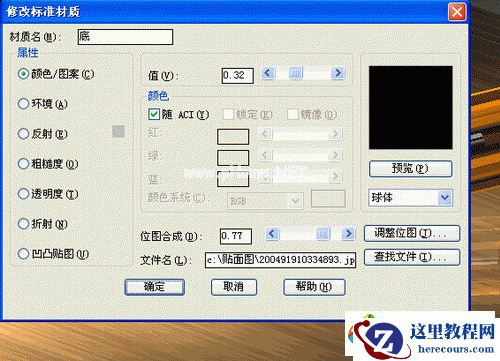Click the 查找文件 button
Image resolution: width=500 pixels, height=361 pixels.
(x=412, y=257)
